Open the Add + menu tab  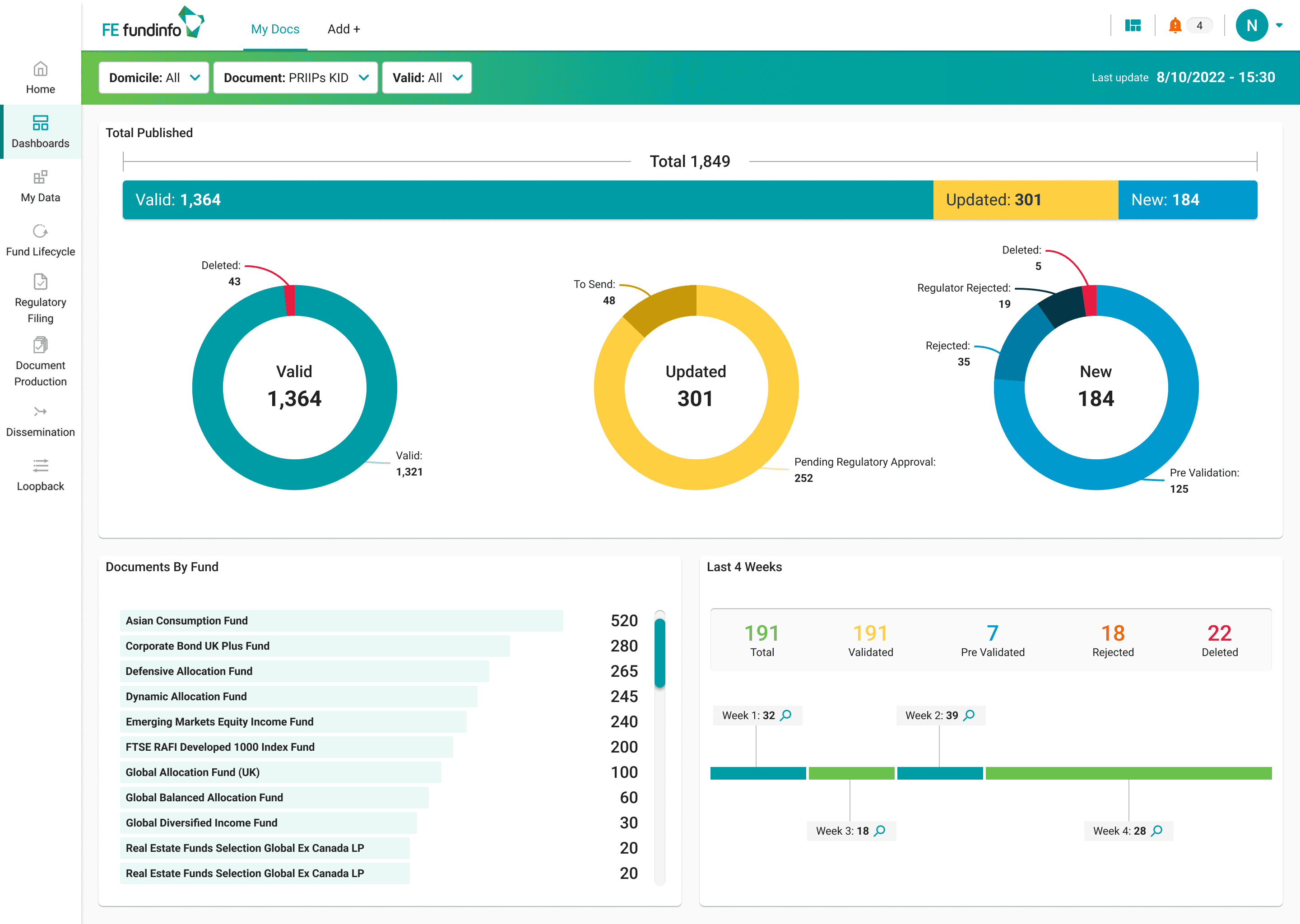click(343, 29)
